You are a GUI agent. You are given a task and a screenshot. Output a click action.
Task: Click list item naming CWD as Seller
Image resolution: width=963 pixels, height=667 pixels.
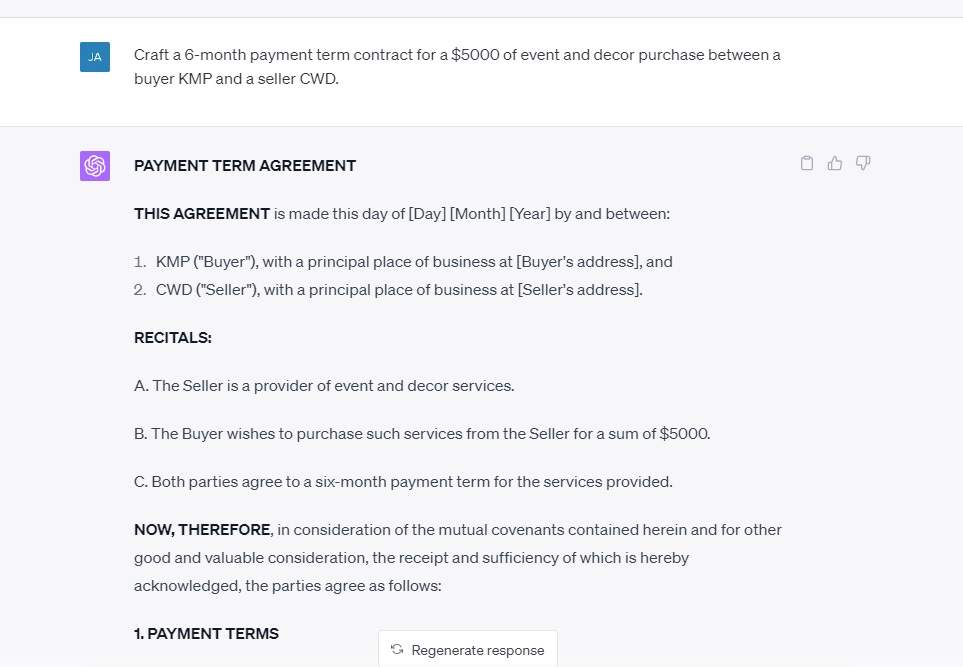pyautogui.click(x=397, y=289)
